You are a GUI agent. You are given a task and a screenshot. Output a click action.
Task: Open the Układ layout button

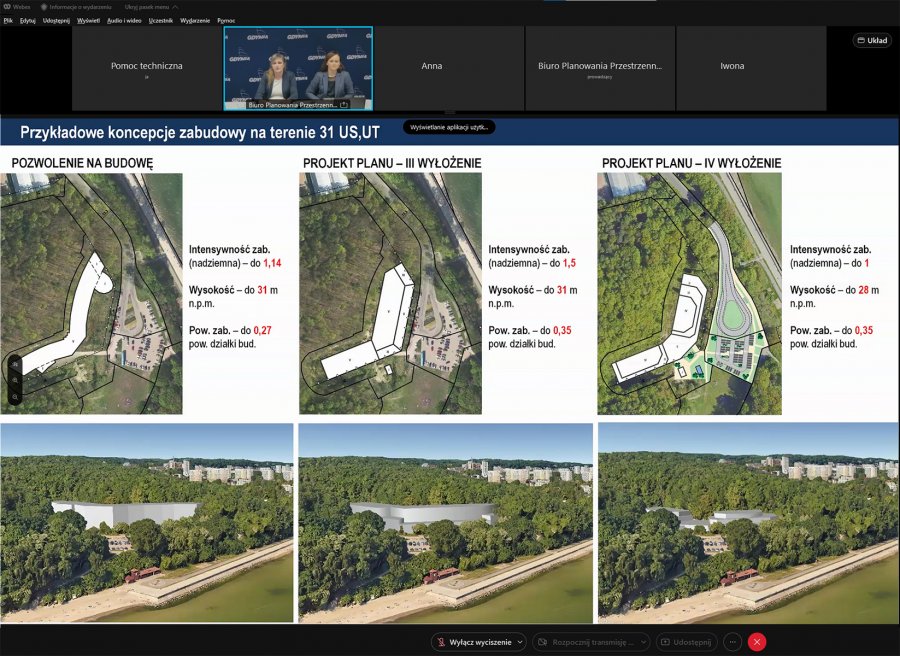tap(872, 41)
